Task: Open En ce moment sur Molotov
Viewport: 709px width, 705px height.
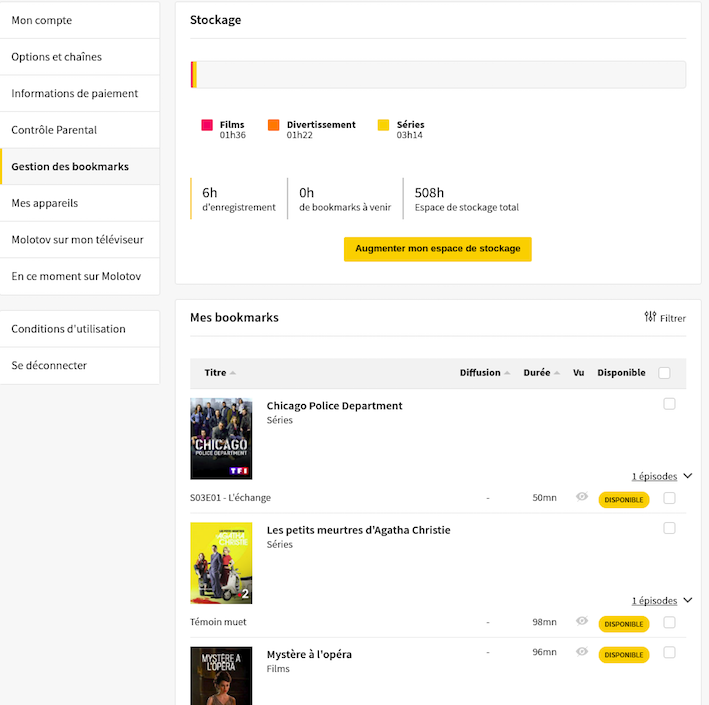Action: [x=80, y=276]
